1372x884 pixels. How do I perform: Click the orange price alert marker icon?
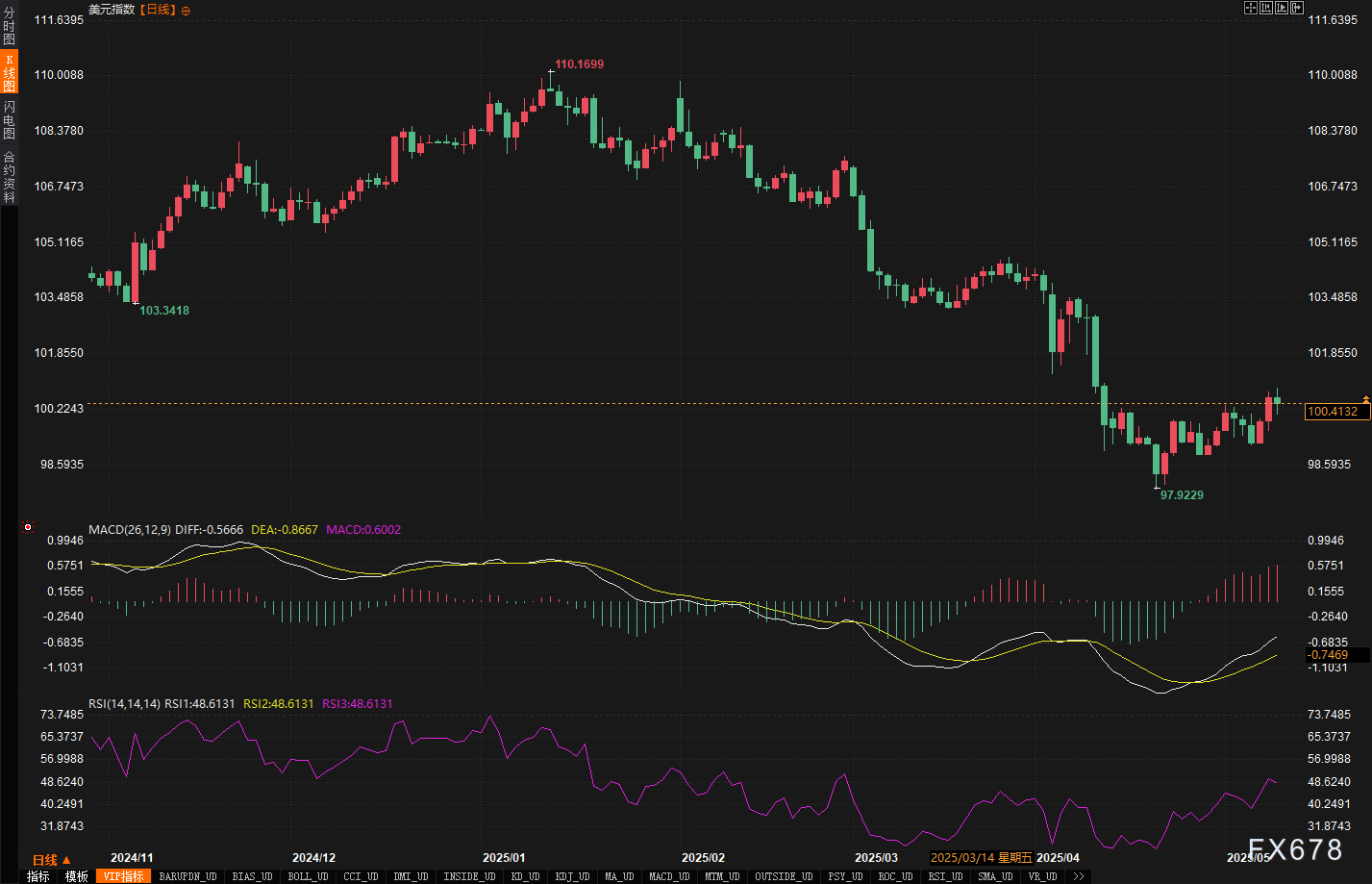pyautogui.click(x=1365, y=398)
